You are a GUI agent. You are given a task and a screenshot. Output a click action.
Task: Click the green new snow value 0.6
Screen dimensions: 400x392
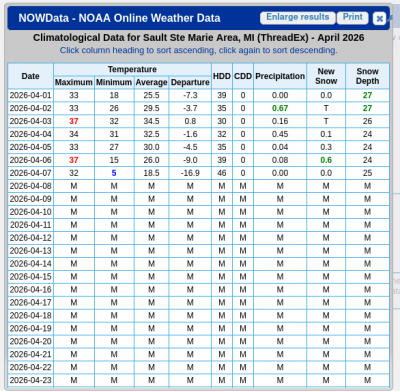[326, 160]
